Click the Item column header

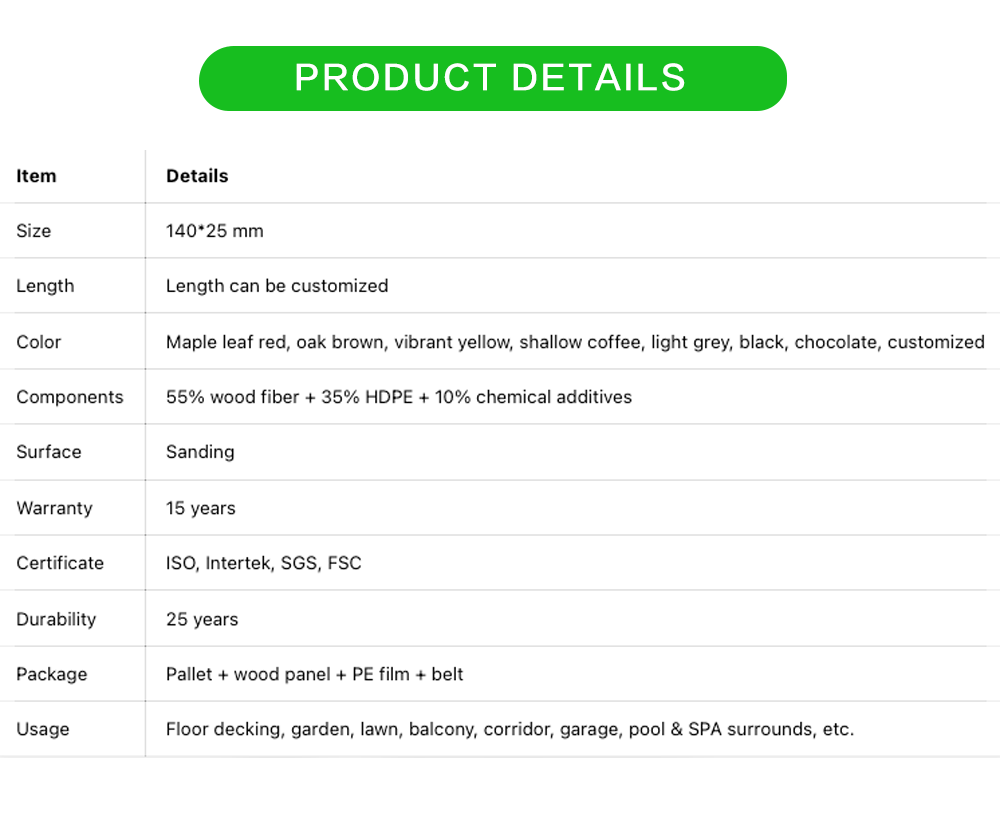[x=36, y=176]
